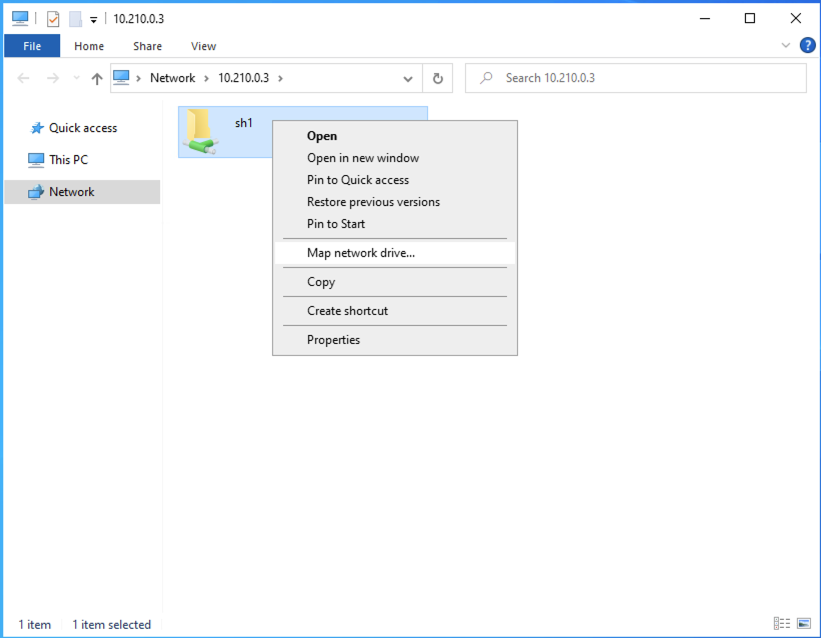Screen dimensions: 821x638
Task: Click the Help question mark icon
Action: [x=807, y=46]
